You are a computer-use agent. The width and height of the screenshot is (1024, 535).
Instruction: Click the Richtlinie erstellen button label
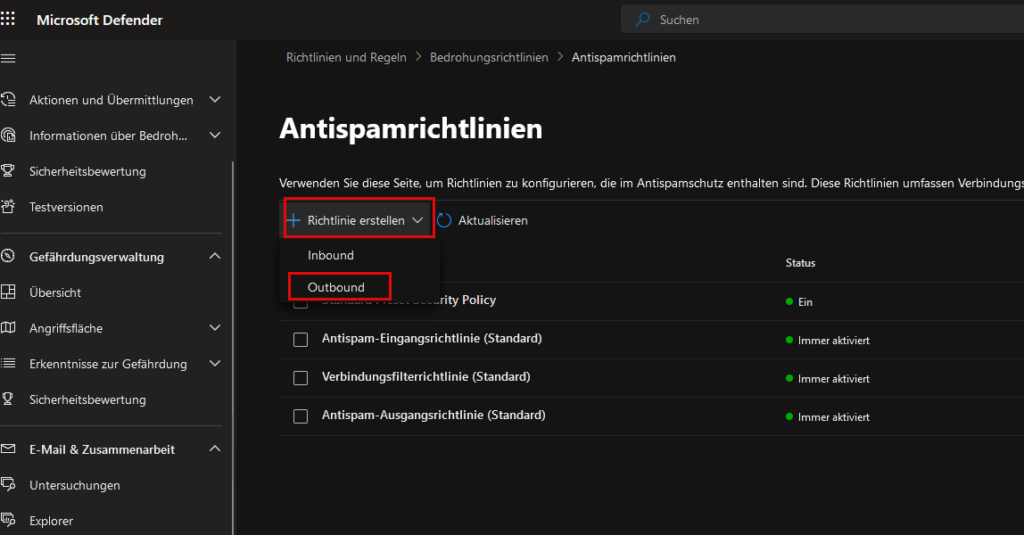(x=356, y=221)
